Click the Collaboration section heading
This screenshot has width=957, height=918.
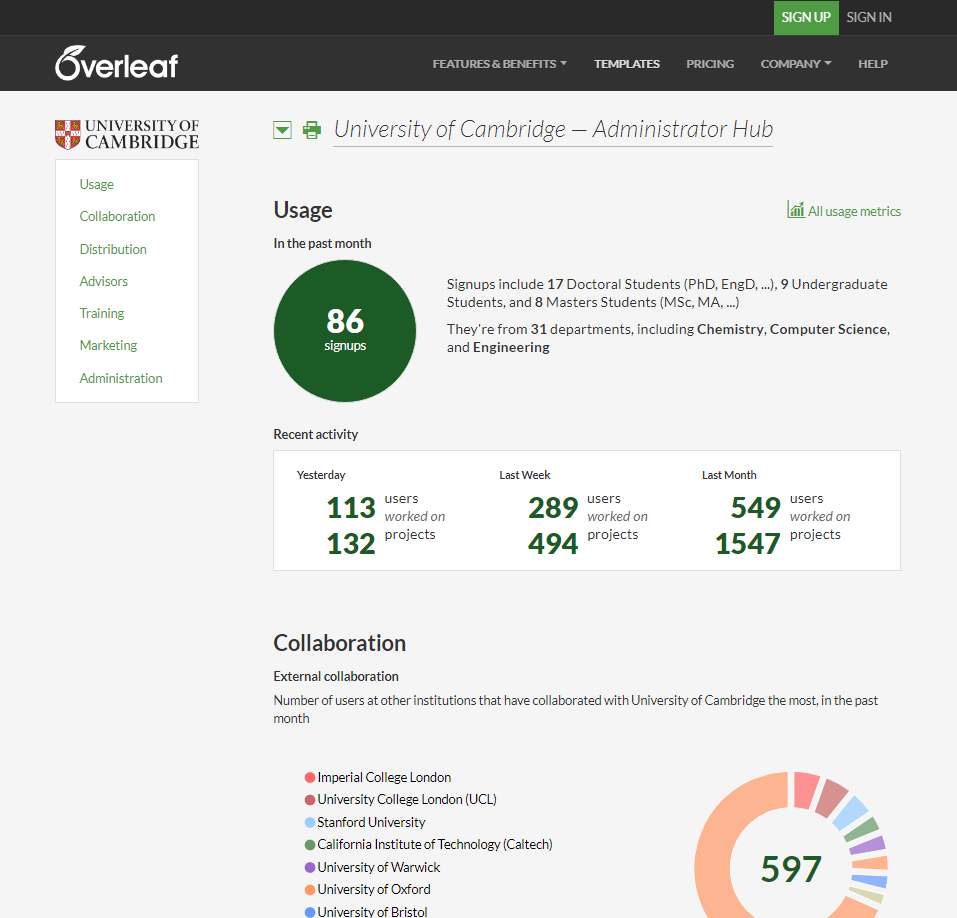click(339, 643)
